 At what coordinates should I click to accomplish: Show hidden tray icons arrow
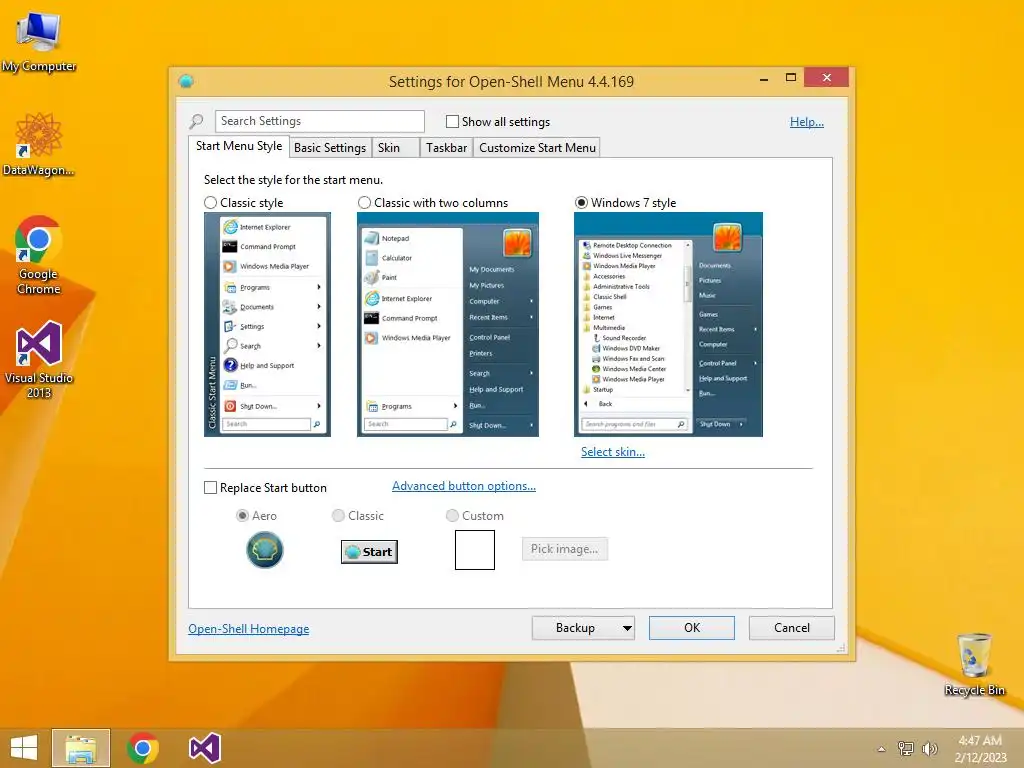coord(881,749)
